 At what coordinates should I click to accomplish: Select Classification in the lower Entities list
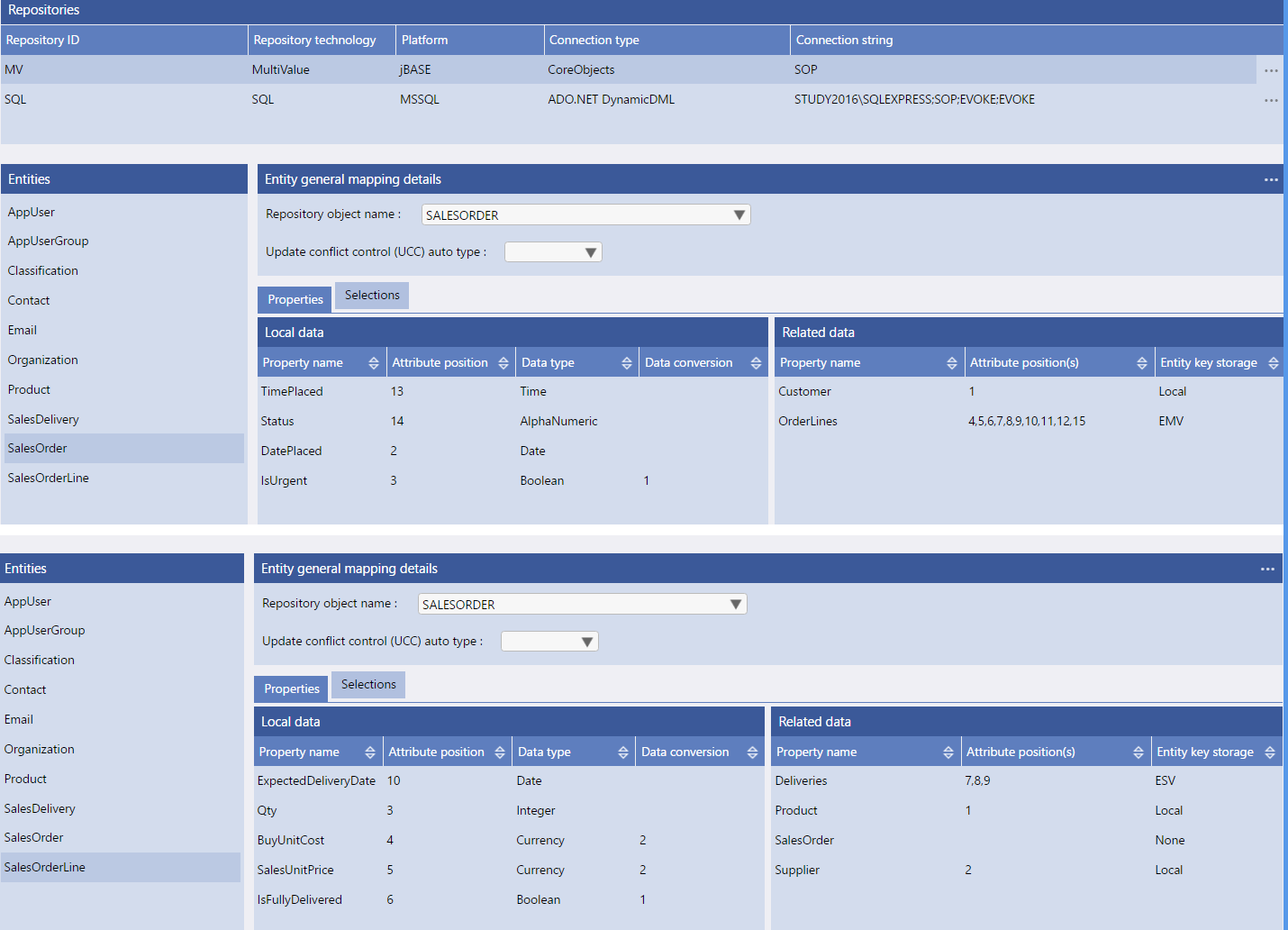click(x=121, y=660)
